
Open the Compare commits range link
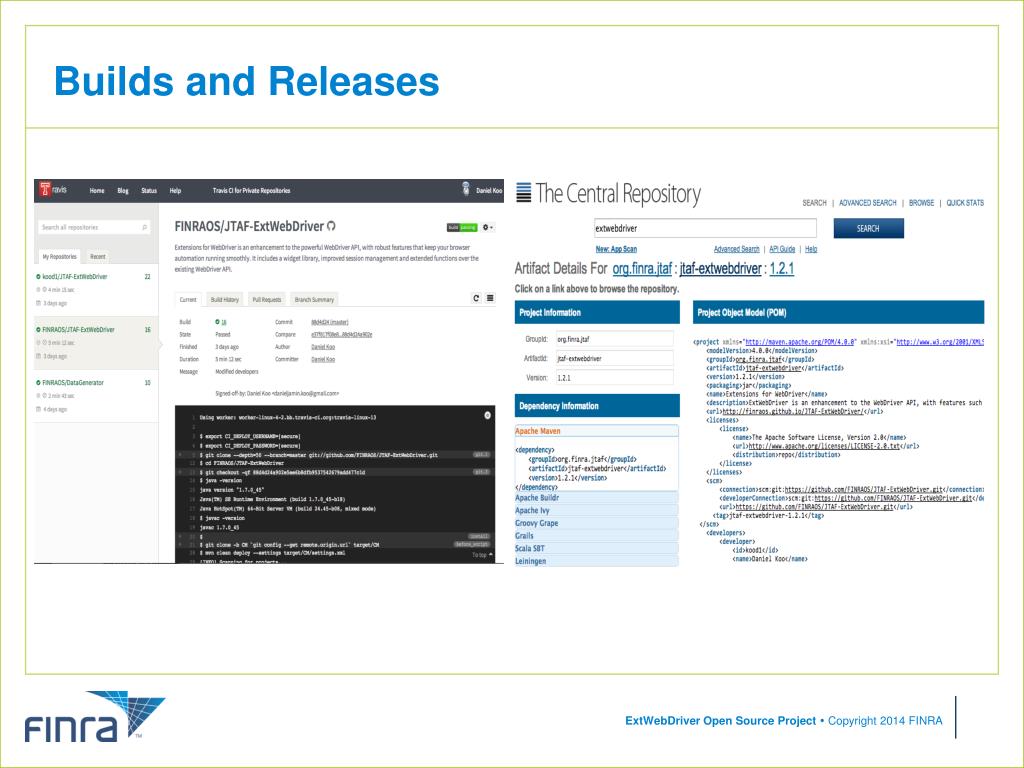[x=342, y=334]
